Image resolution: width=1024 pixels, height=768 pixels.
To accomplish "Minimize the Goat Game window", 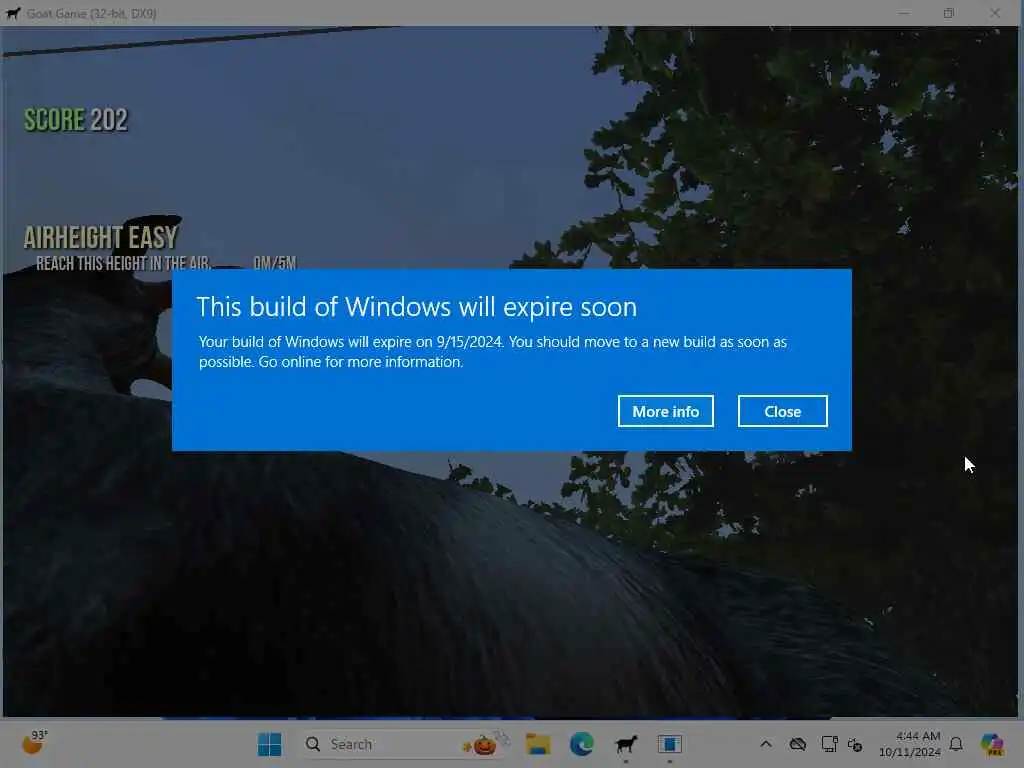I will click(x=903, y=12).
